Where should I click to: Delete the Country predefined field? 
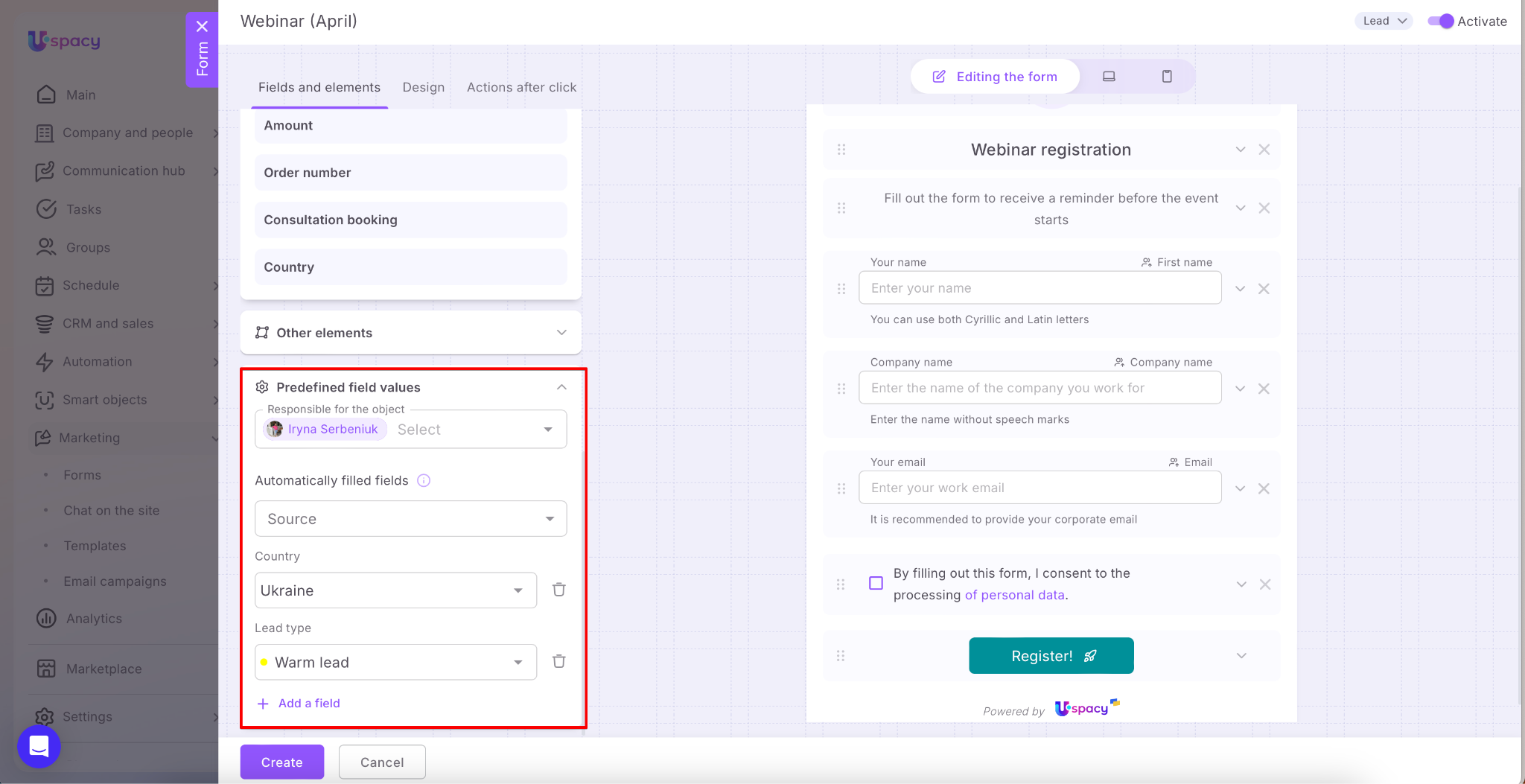[558, 590]
